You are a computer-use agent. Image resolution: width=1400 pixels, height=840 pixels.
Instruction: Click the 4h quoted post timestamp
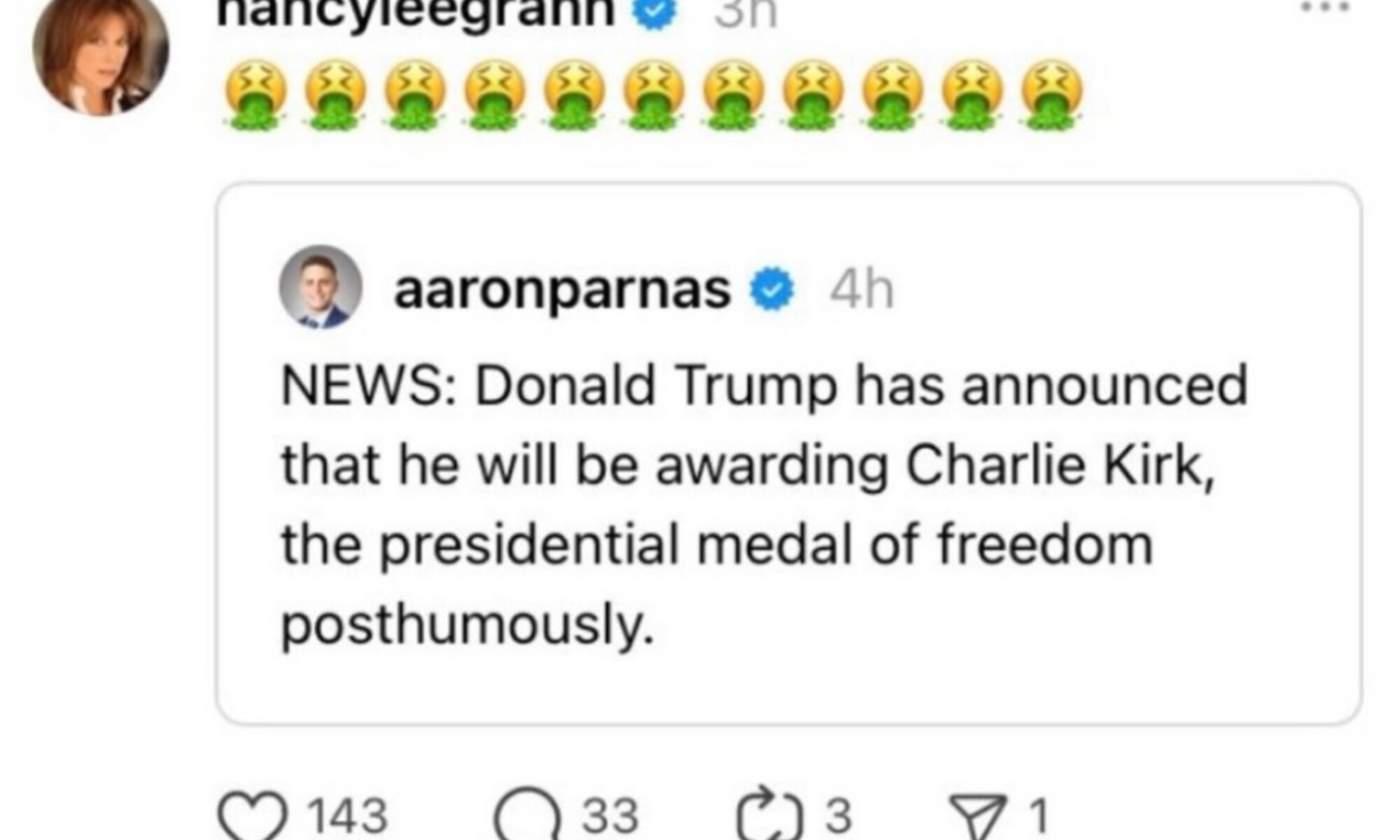coord(862,290)
